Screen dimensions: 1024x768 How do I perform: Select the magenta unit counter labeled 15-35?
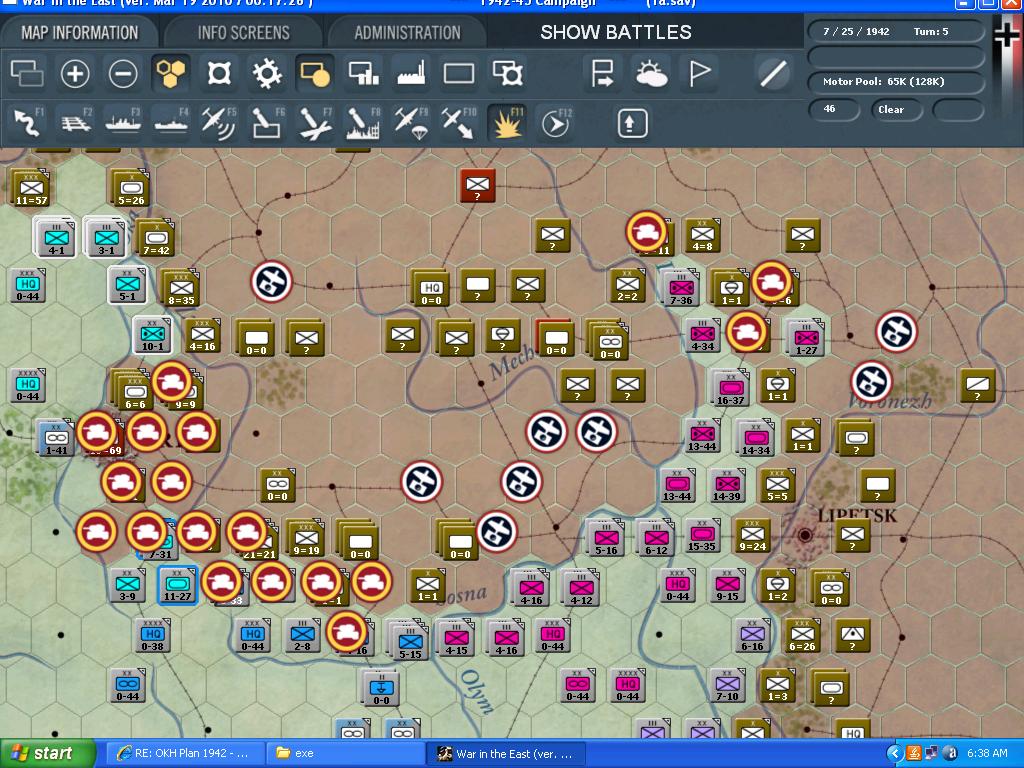702,536
